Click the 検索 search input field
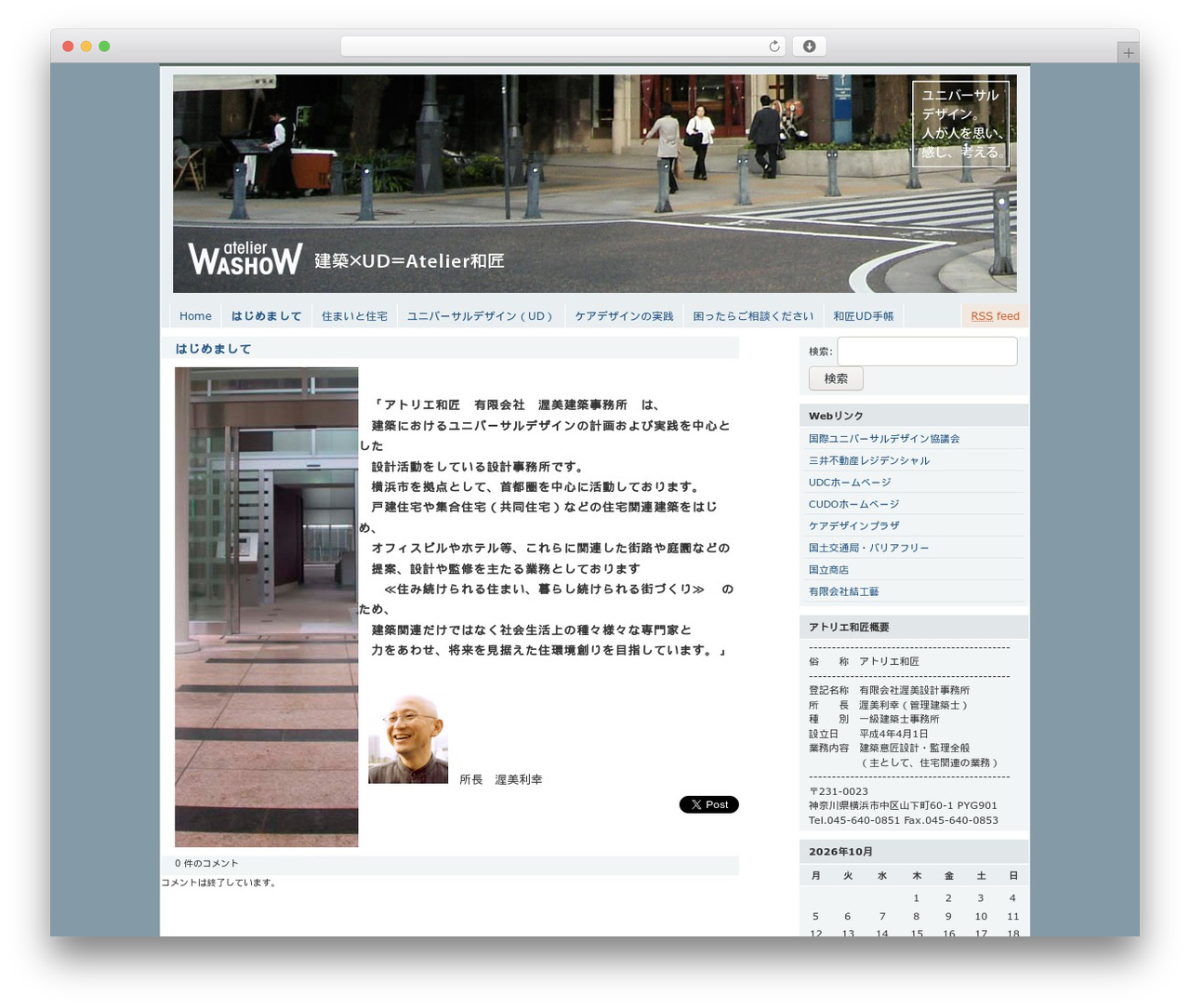Viewport: 1190px width, 1008px height. click(927, 351)
